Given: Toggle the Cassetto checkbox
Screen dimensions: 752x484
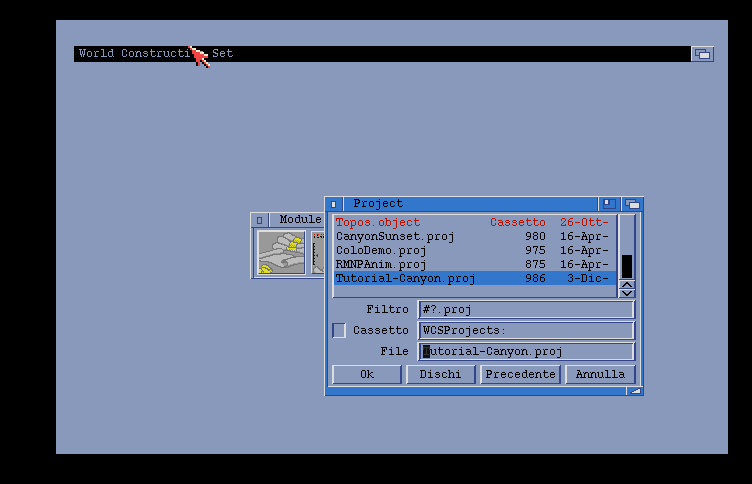Looking at the screenshot, I should [339, 330].
